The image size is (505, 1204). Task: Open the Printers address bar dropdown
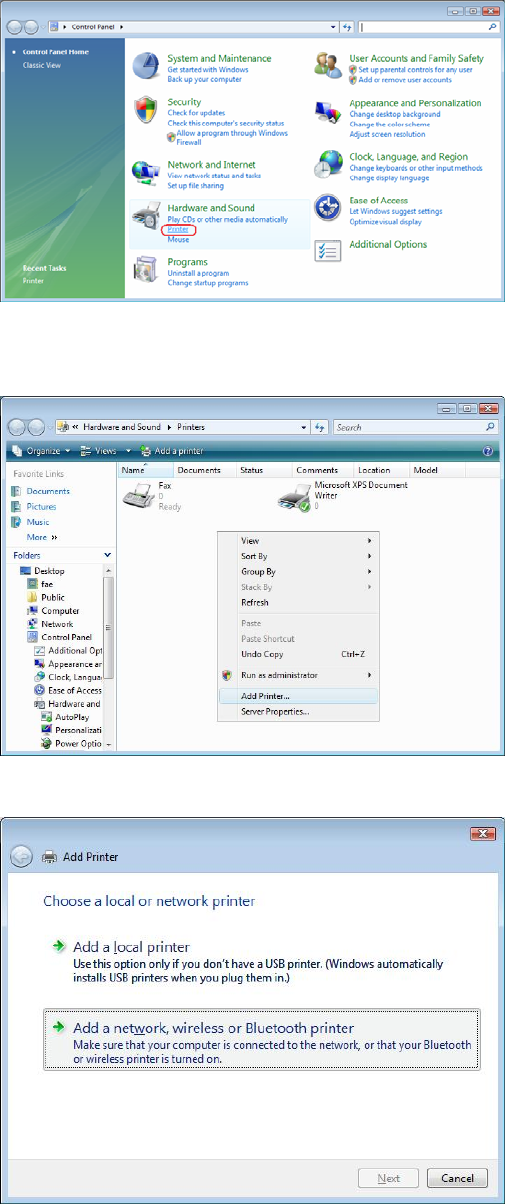click(304, 427)
